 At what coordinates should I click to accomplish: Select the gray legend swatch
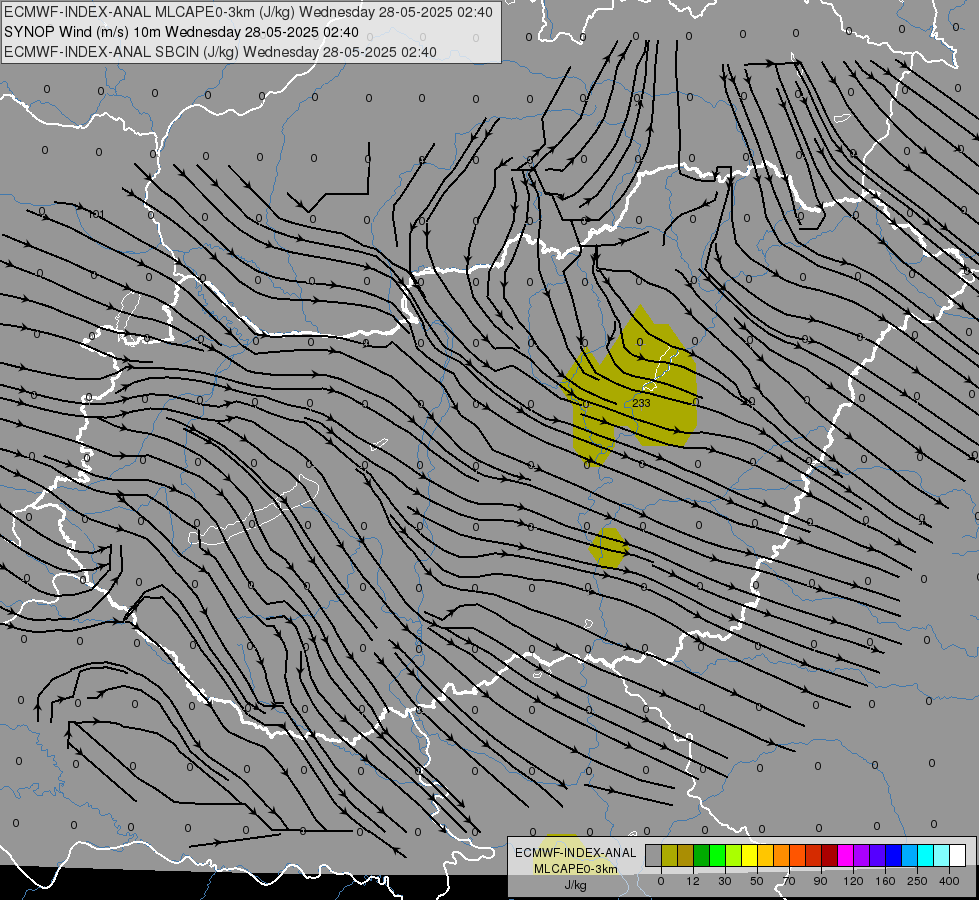[654, 855]
